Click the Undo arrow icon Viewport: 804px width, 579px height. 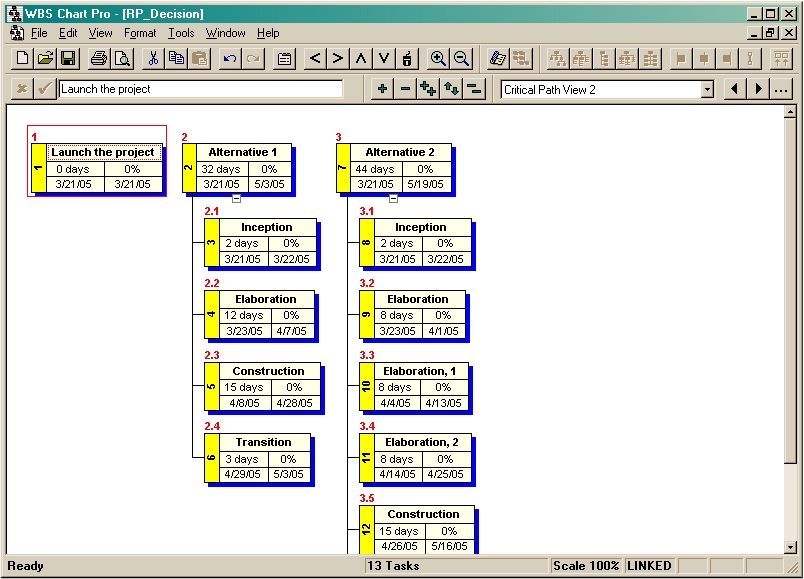(230, 59)
